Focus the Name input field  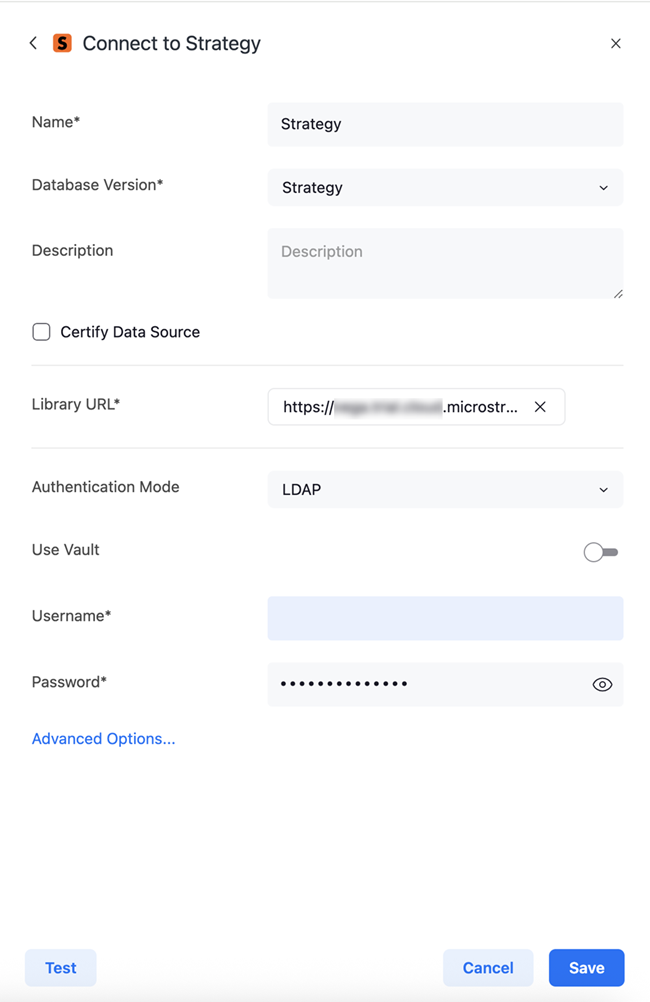(x=445, y=124)
